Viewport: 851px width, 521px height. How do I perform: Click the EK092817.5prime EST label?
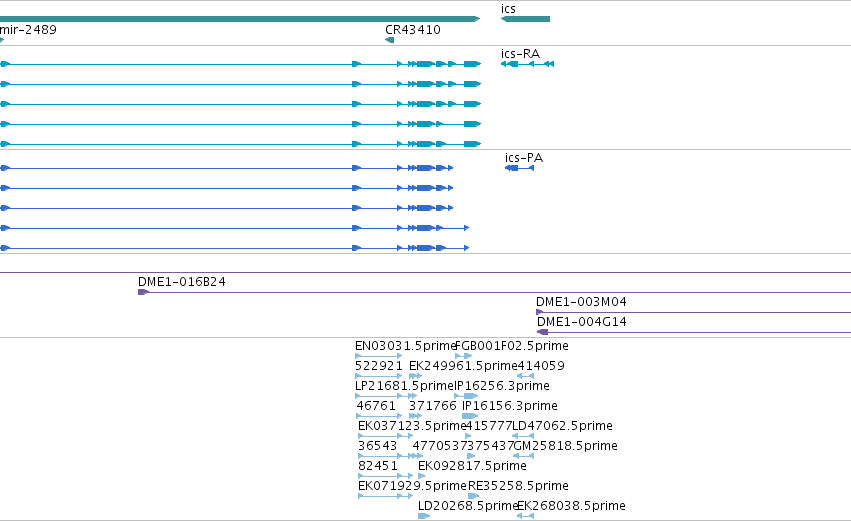tap(472, 466)
